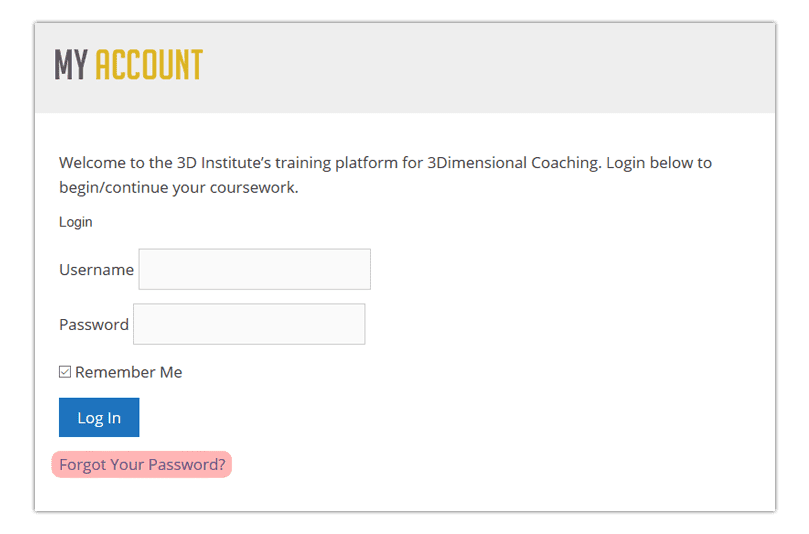Click the '3Dimensional Coaching' text in welcome message
Viewport: 809px width, 534px height.
(x=513, y=163)
